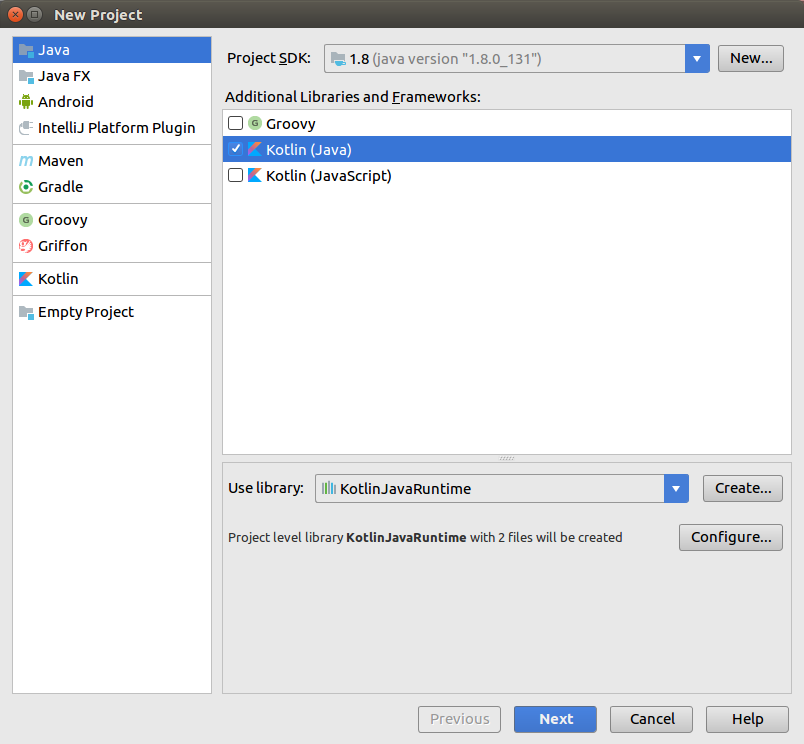
Task: Click the Maven 'm' icon
Action: click(x=26, y=161)
